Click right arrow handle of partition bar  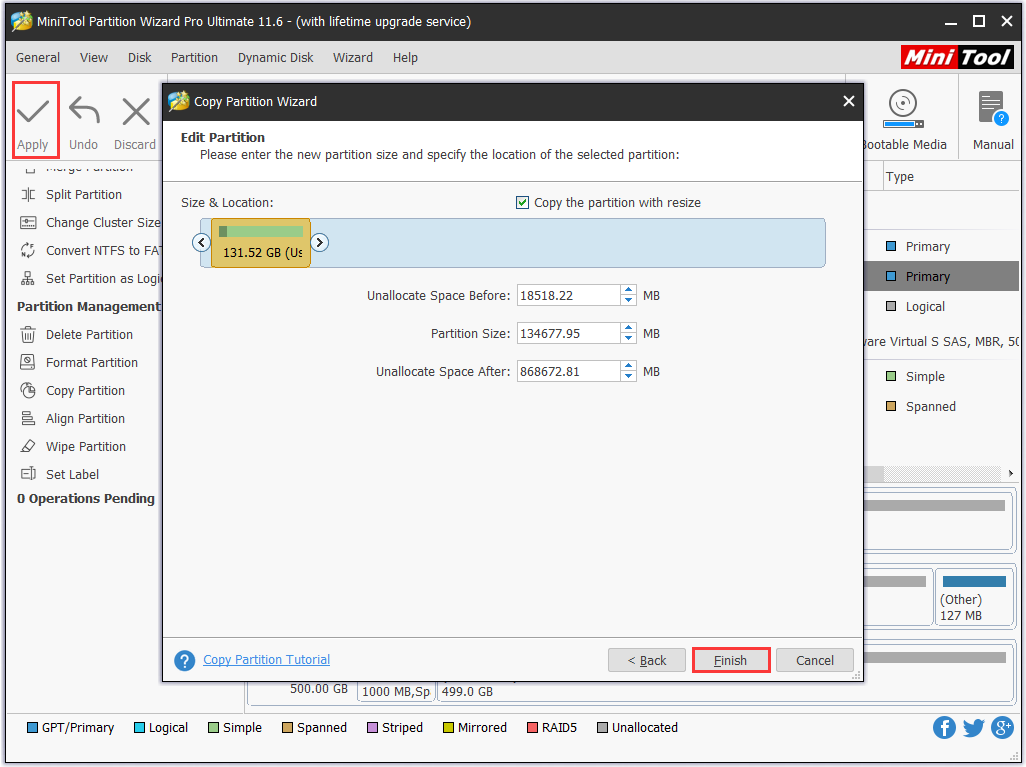[x=319, y=243]
